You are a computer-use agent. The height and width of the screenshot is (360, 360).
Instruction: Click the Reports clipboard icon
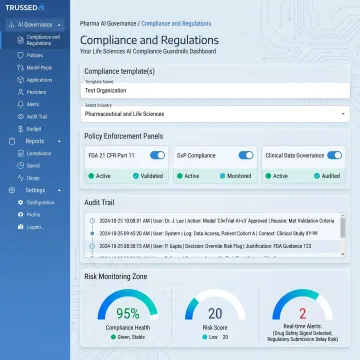click(12, 141)
